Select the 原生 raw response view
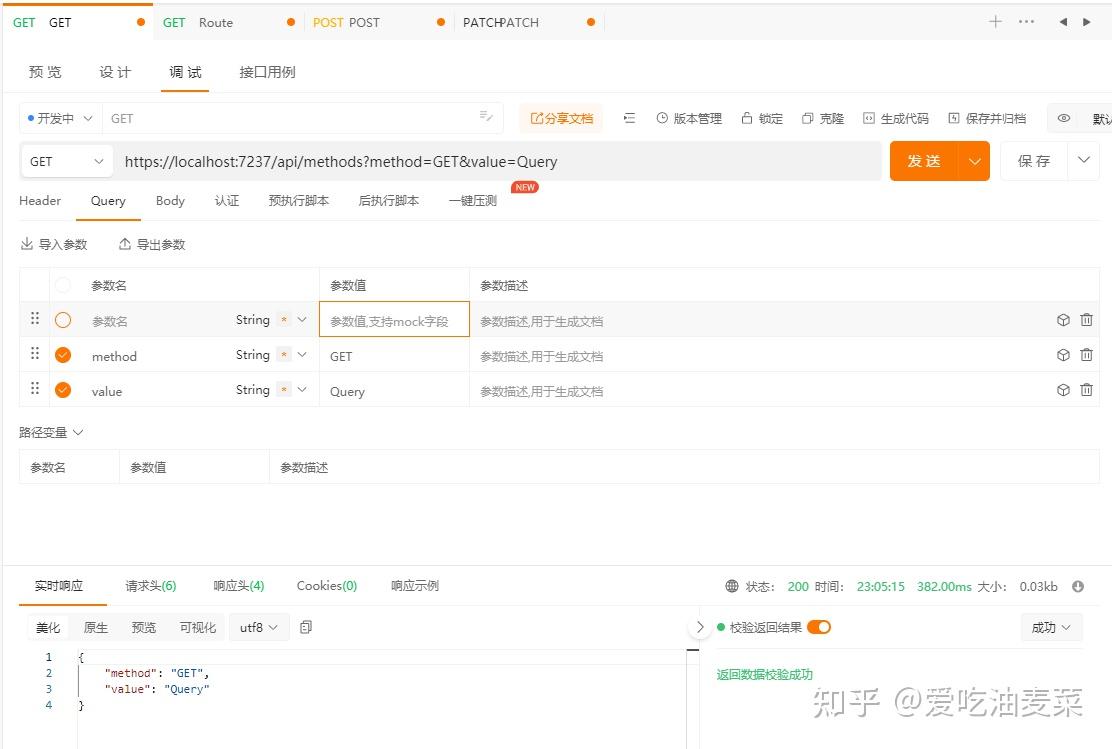 pyautogui.click(x=96, y=627)
